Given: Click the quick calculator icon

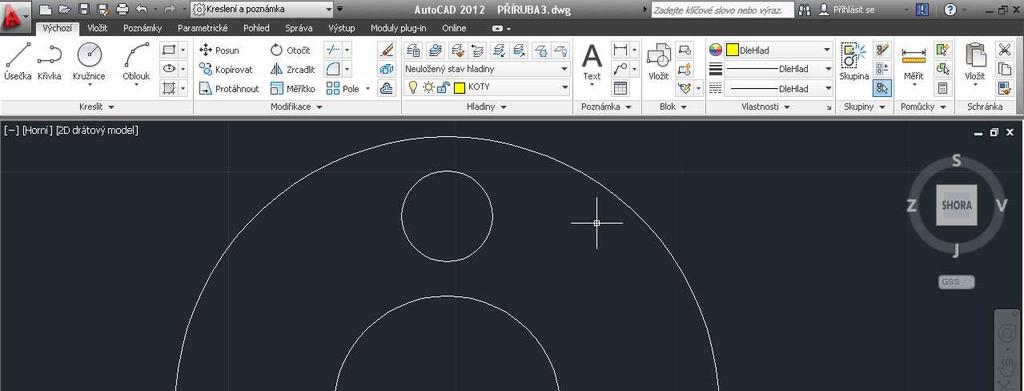Looking at the screenshot, I should point(942,87).
